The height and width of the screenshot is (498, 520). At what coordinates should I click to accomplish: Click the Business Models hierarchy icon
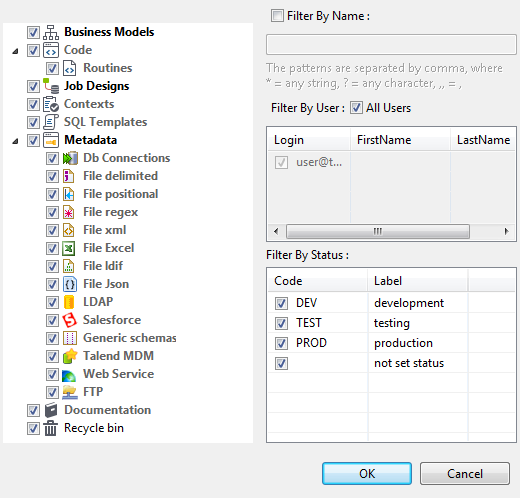[51, 32]
